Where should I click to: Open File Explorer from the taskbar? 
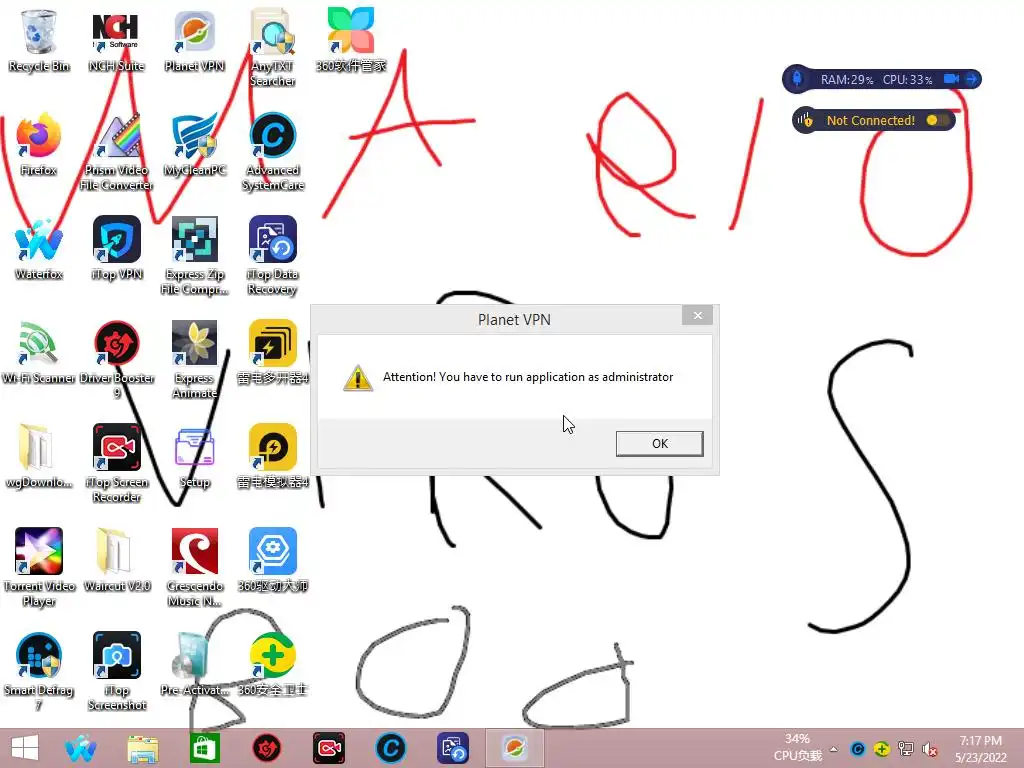[x=142, y=748]
